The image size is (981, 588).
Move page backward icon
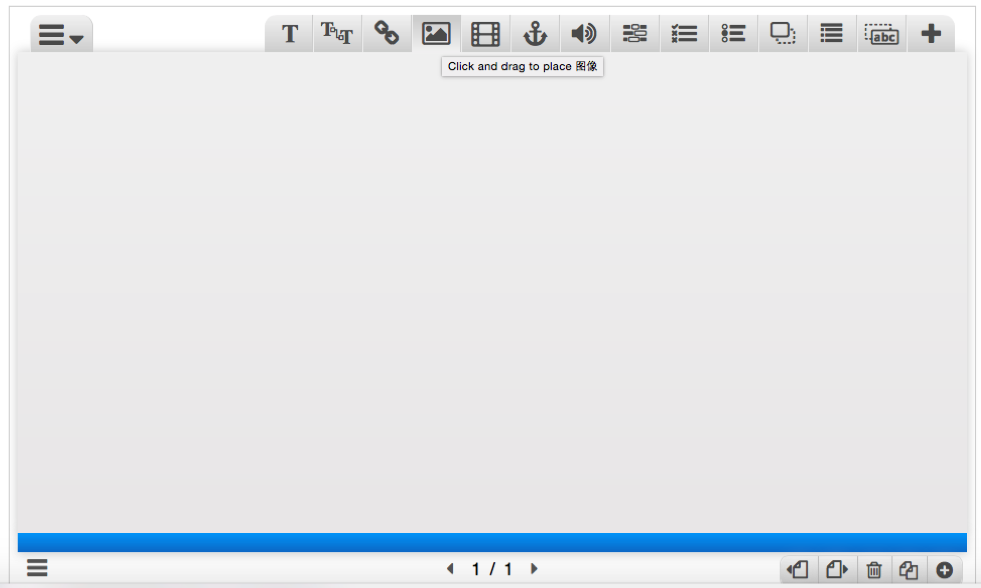(798, 570)
